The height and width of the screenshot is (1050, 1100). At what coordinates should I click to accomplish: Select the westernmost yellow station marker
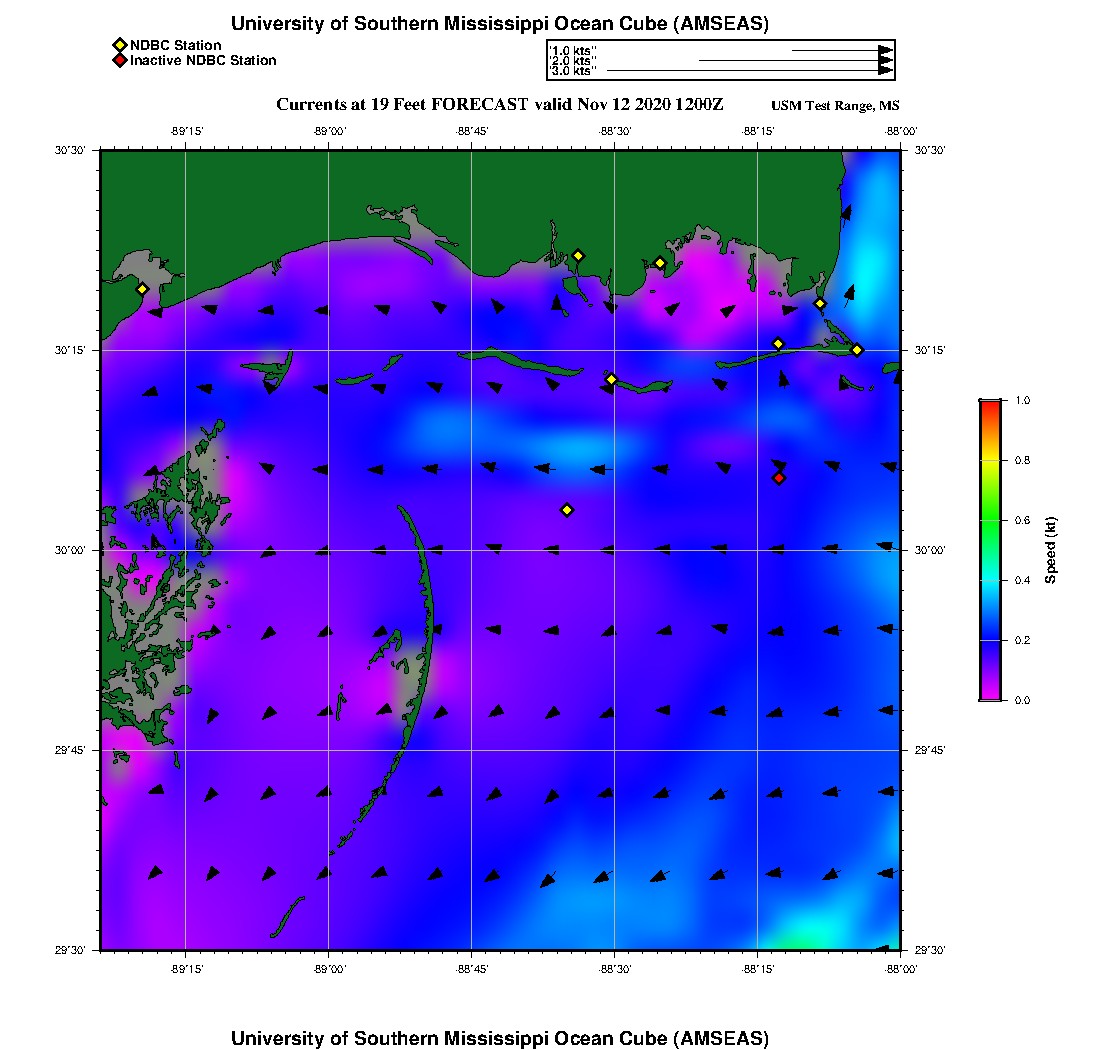click(142, 289)
